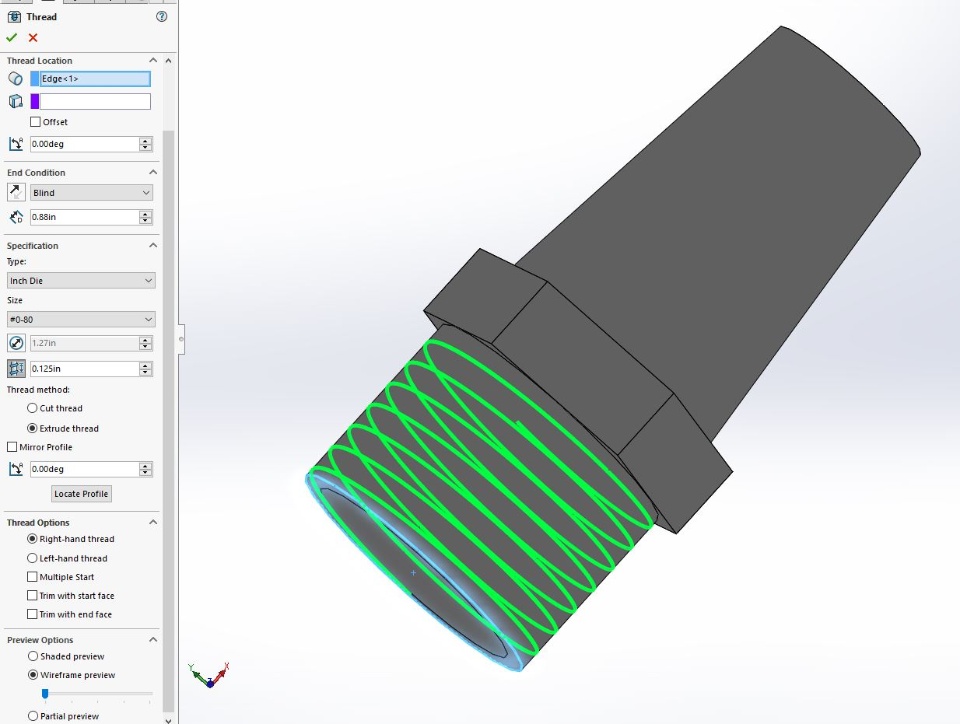Collapse the Preview Options section
This screenshot has width=960, height=724.
153,640
